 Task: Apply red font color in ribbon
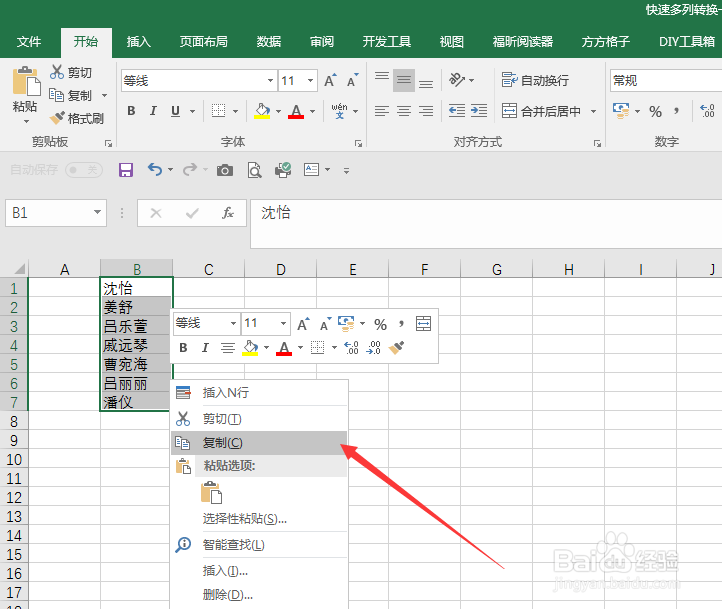click(296, 111)
